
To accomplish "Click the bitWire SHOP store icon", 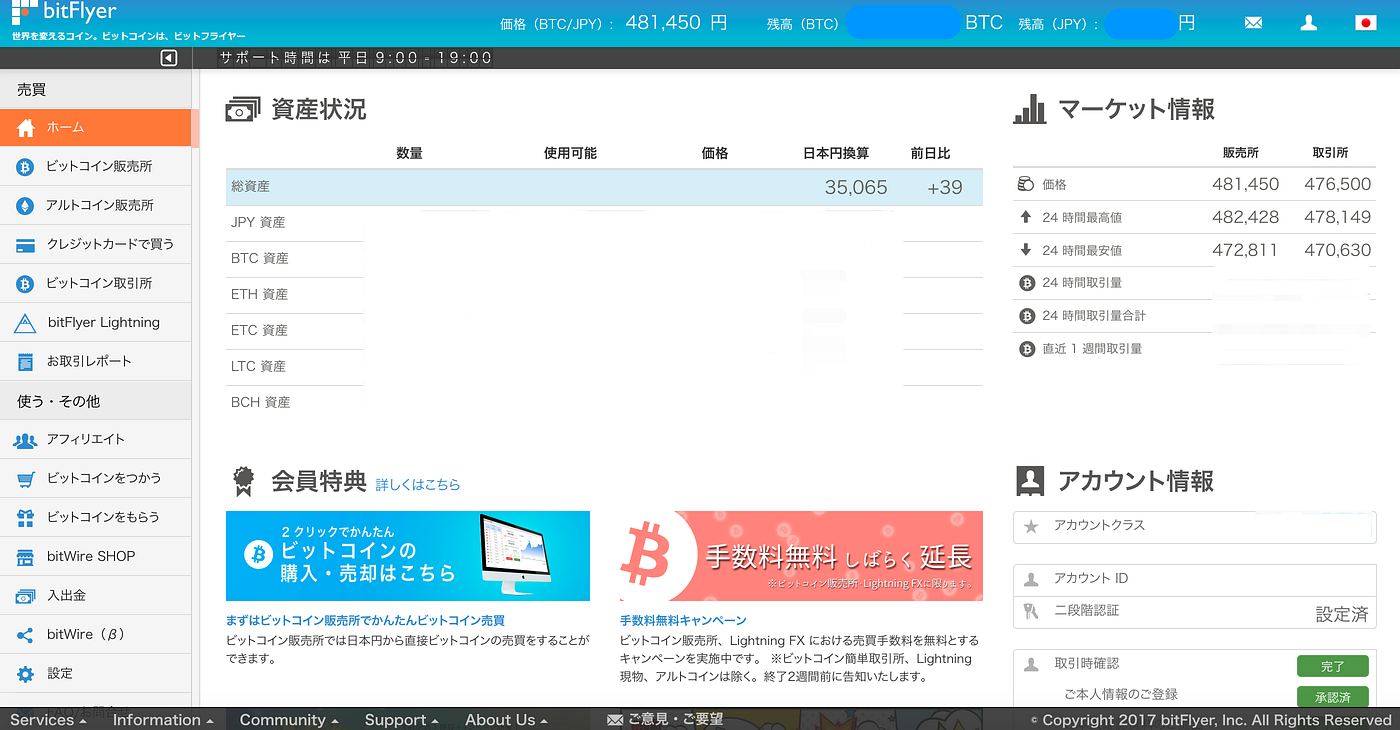I will click(x=26, y=556).
